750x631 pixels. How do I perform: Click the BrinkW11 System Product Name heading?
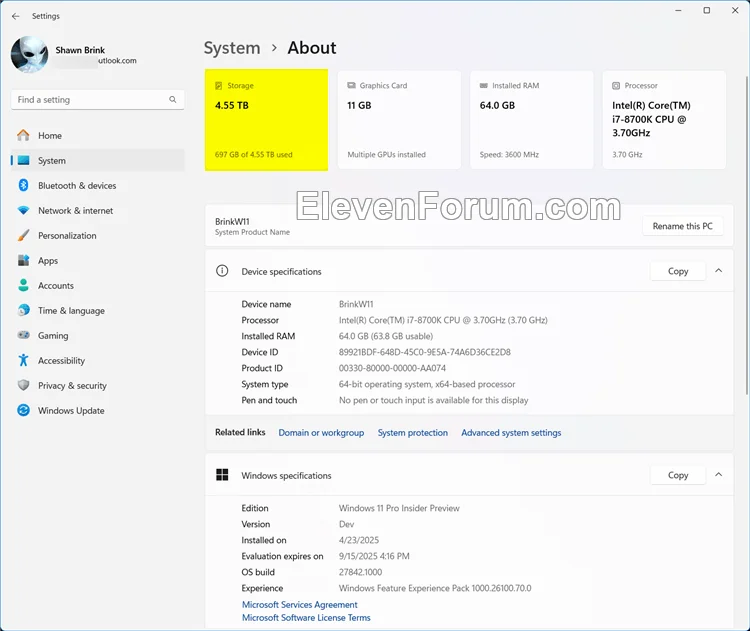253,226
